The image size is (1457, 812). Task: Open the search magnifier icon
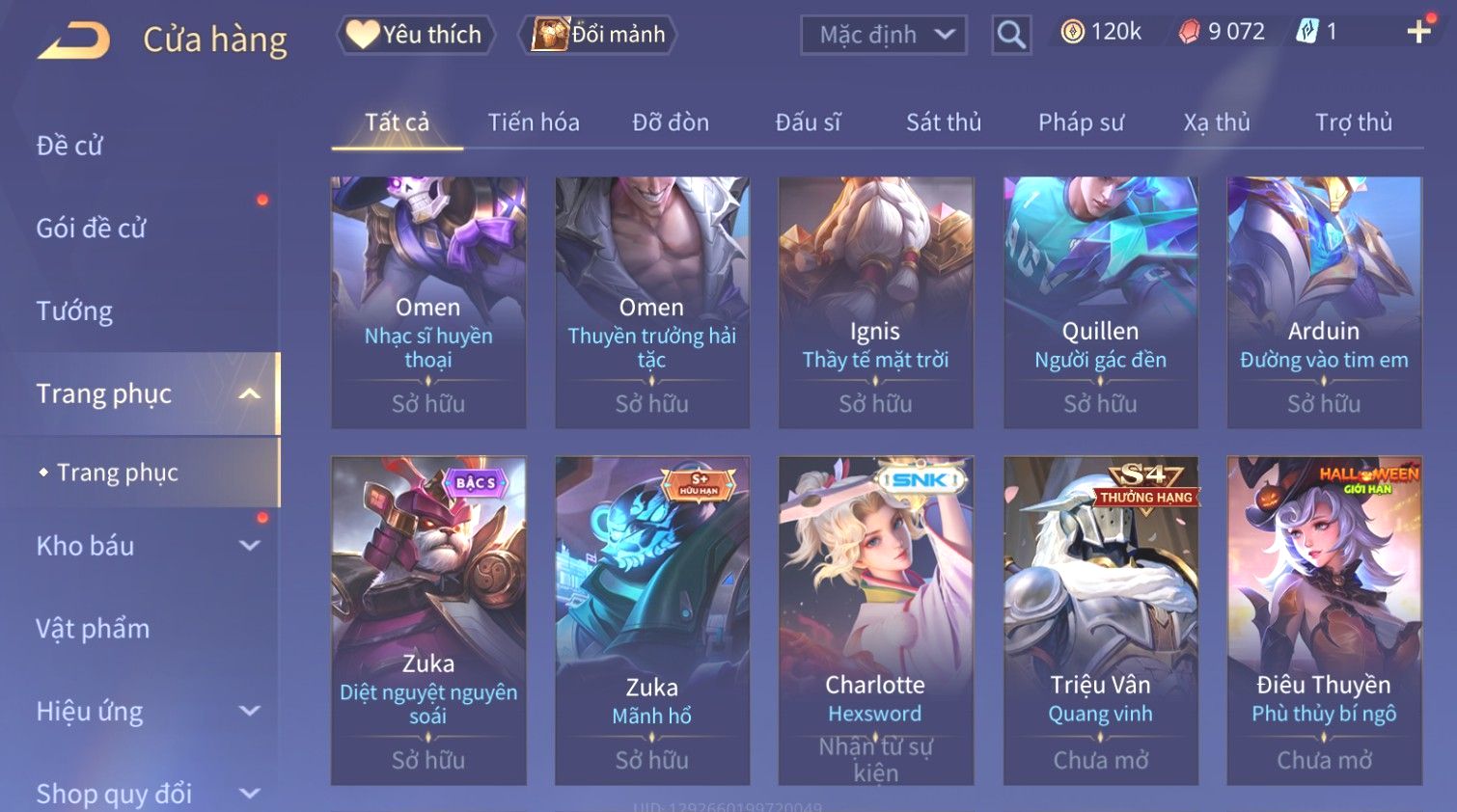click(x=1011, y=35)
